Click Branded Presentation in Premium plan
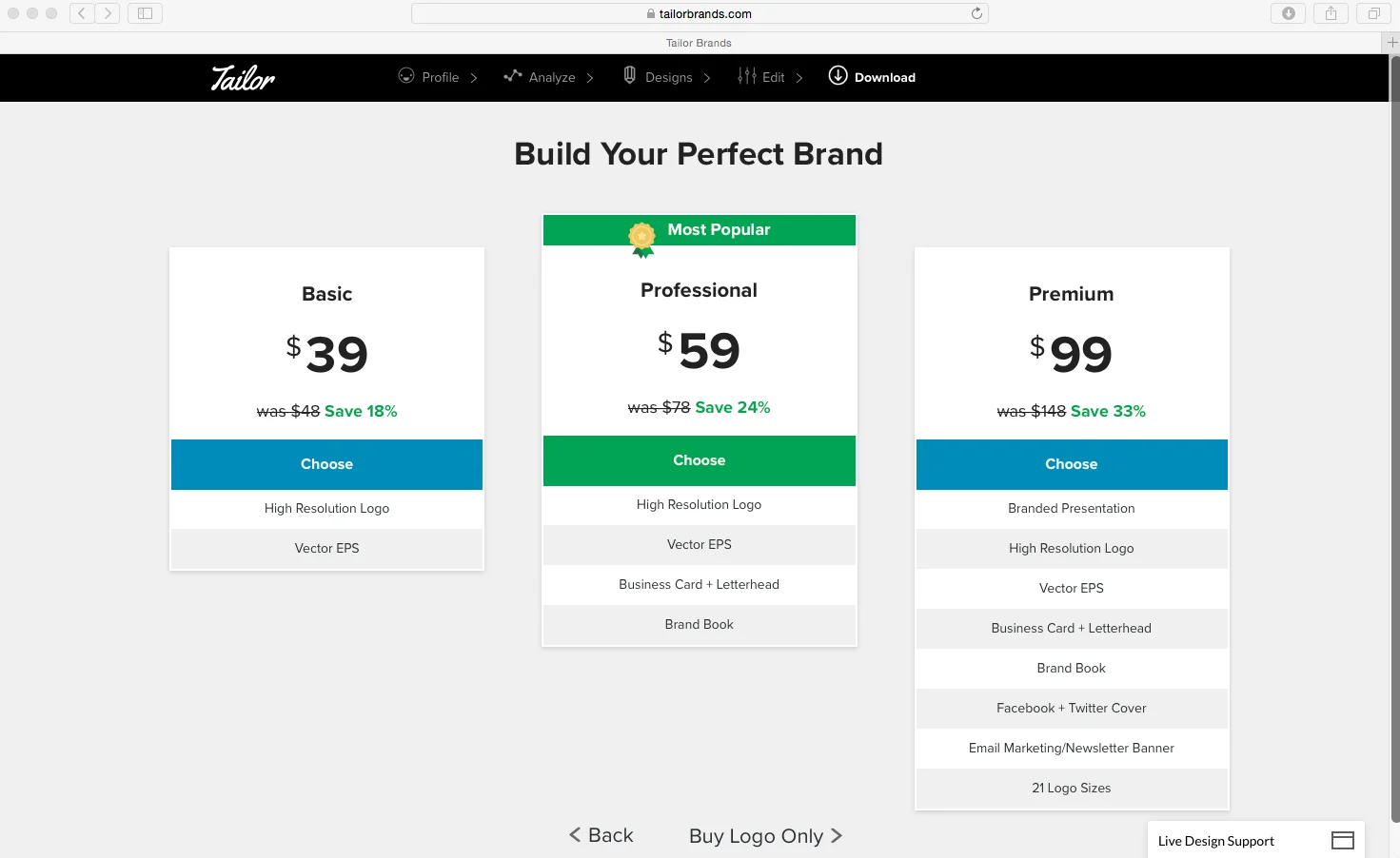 [x=1072, y=508]
